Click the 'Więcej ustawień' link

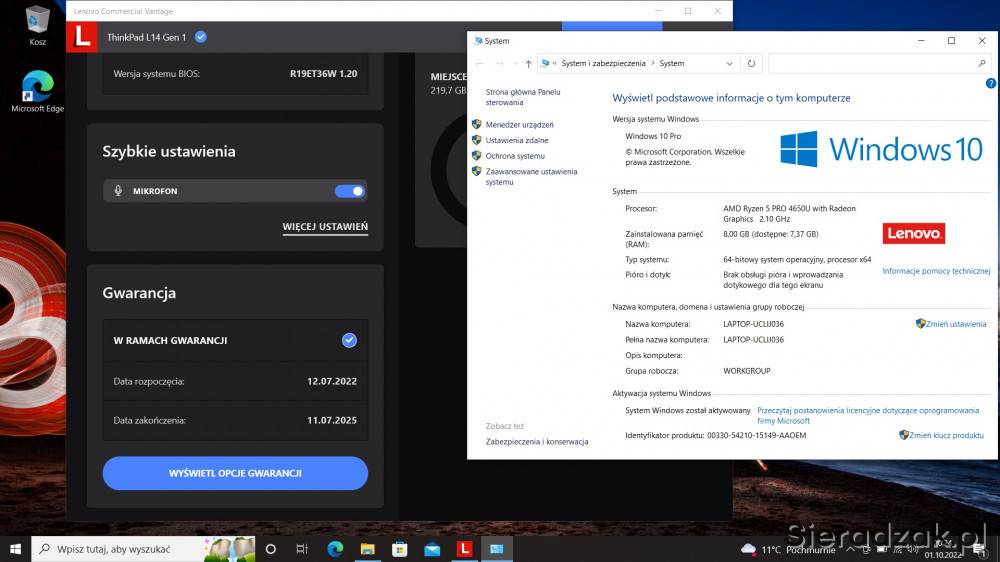coord(325,227)
